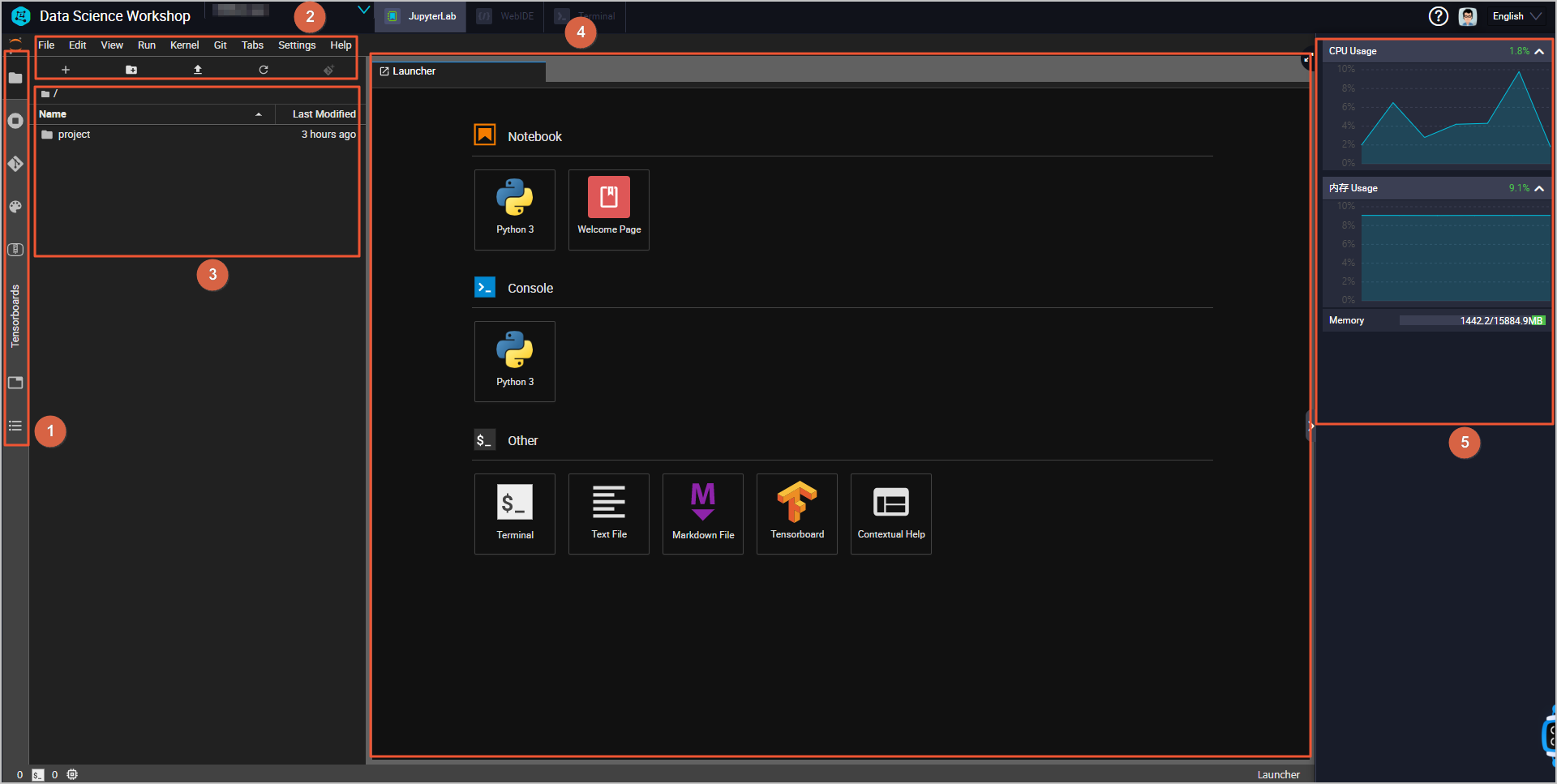Click the new folder toolbar icon
Screen dimensions: 1557x784
(131, 70)
